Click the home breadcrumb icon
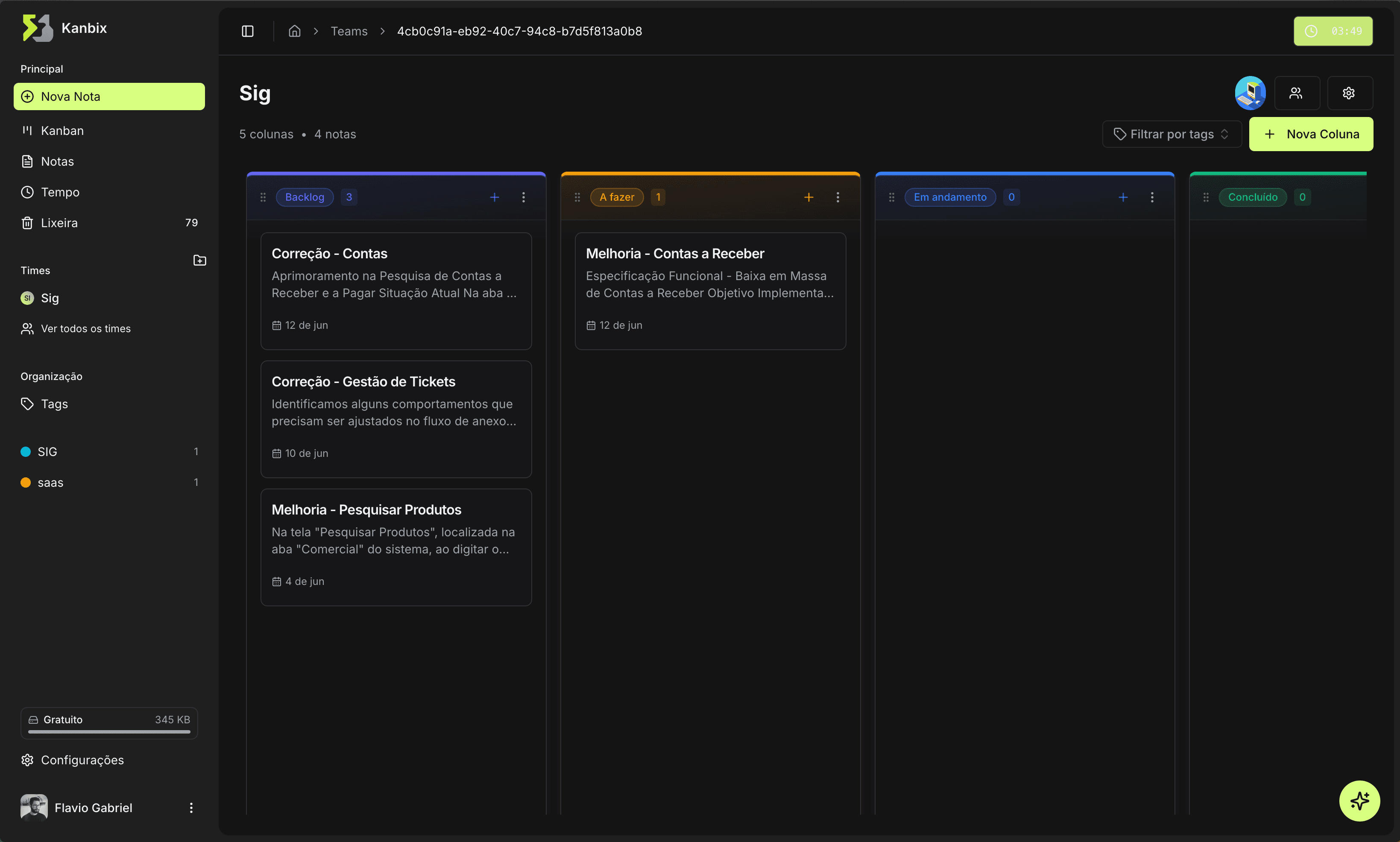The image size is (1400, 842). [294, 31]
